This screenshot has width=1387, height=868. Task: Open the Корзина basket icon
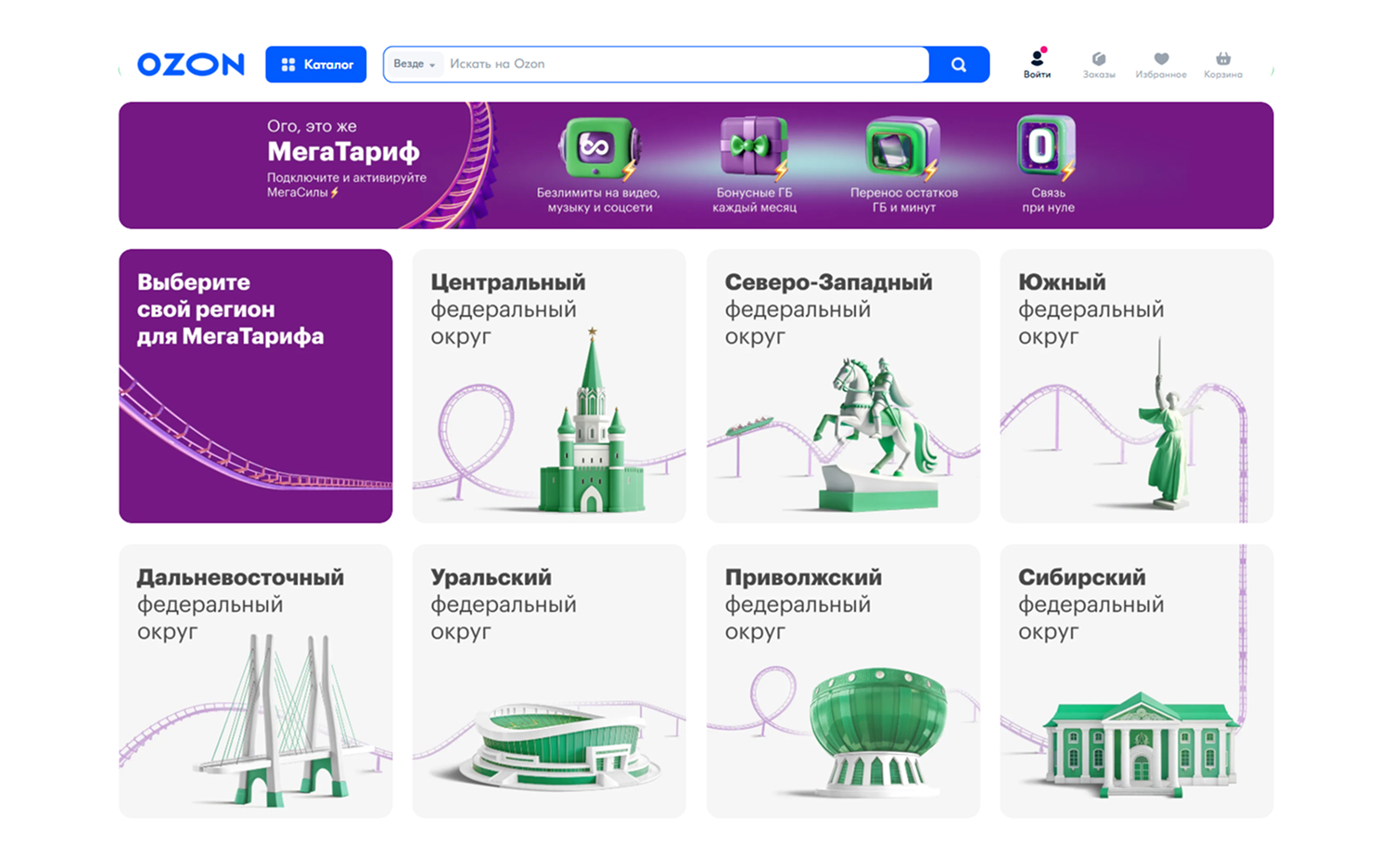1223,64
